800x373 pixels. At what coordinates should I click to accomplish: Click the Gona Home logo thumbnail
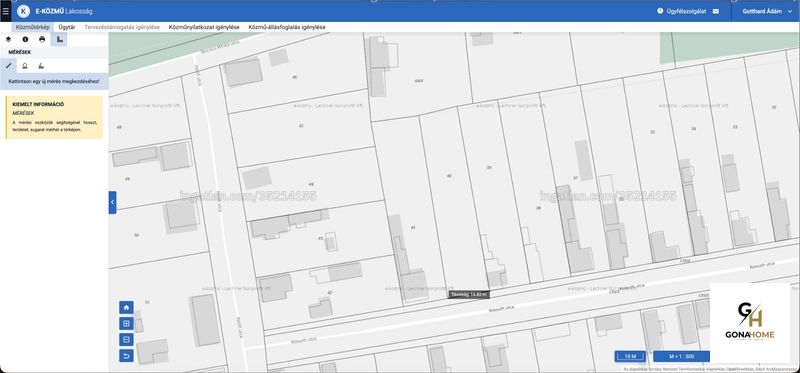[750, 323]
